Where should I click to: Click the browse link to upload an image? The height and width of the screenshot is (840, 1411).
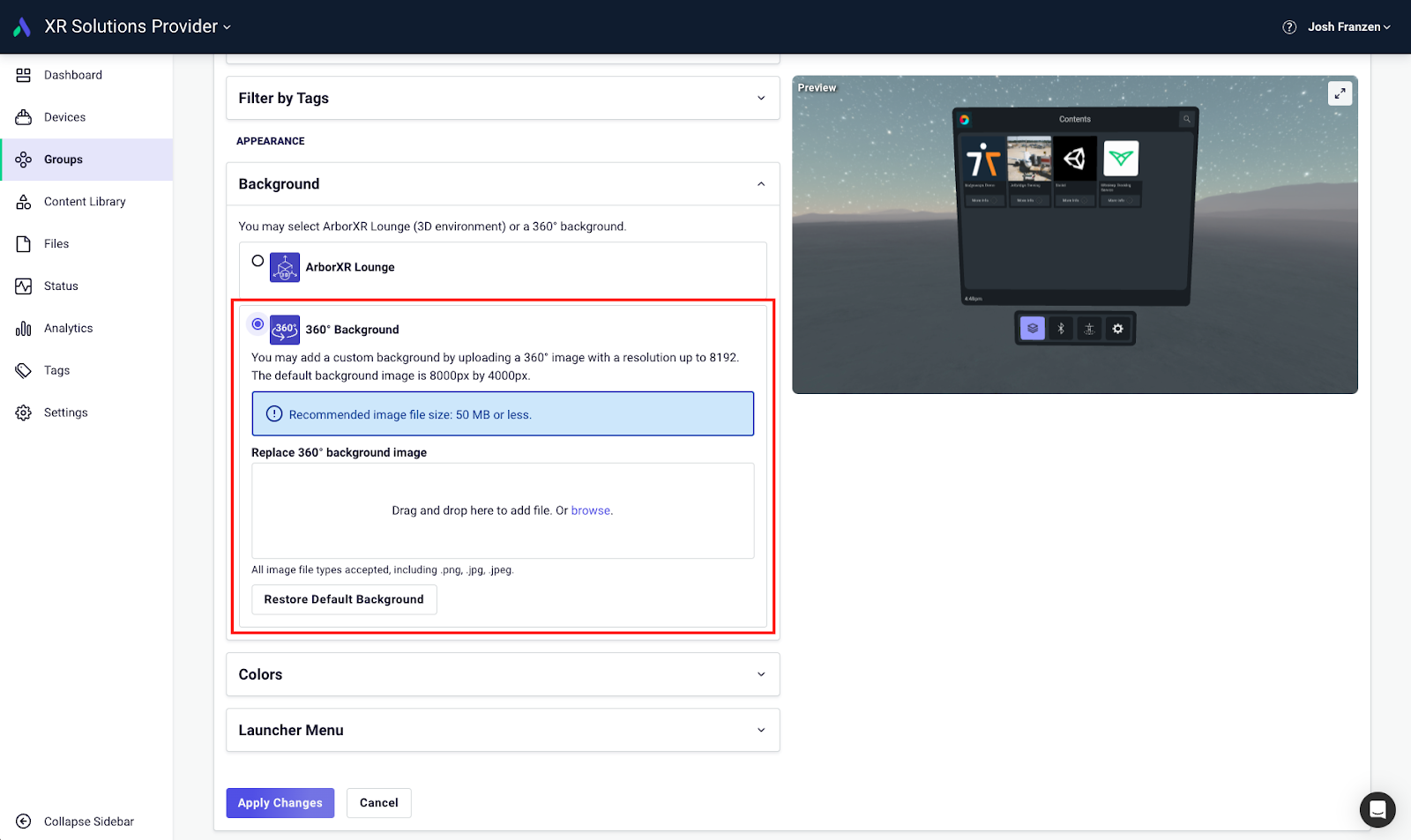point(591,510)
